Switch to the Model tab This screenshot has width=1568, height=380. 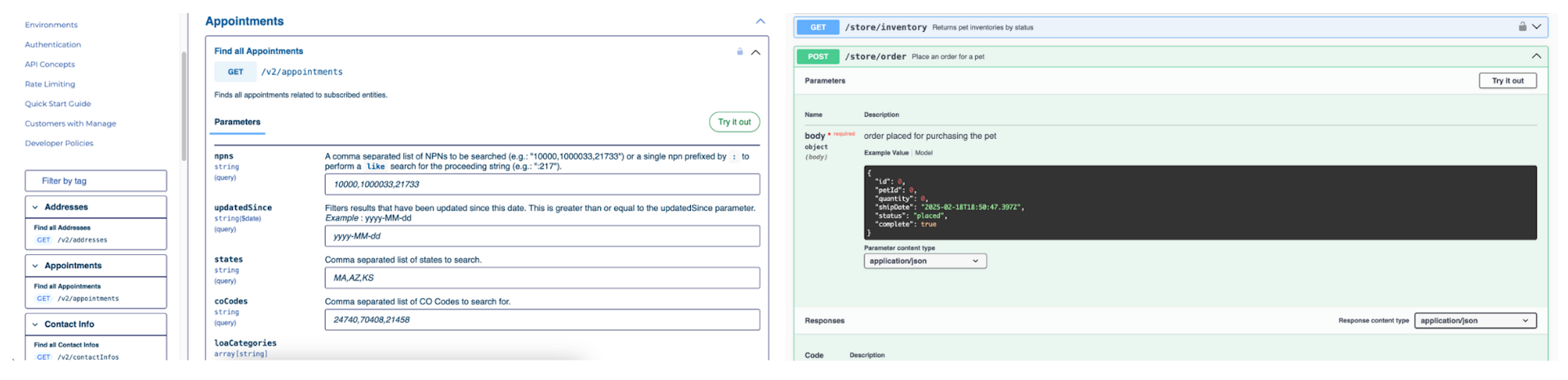tap(924, 153)
